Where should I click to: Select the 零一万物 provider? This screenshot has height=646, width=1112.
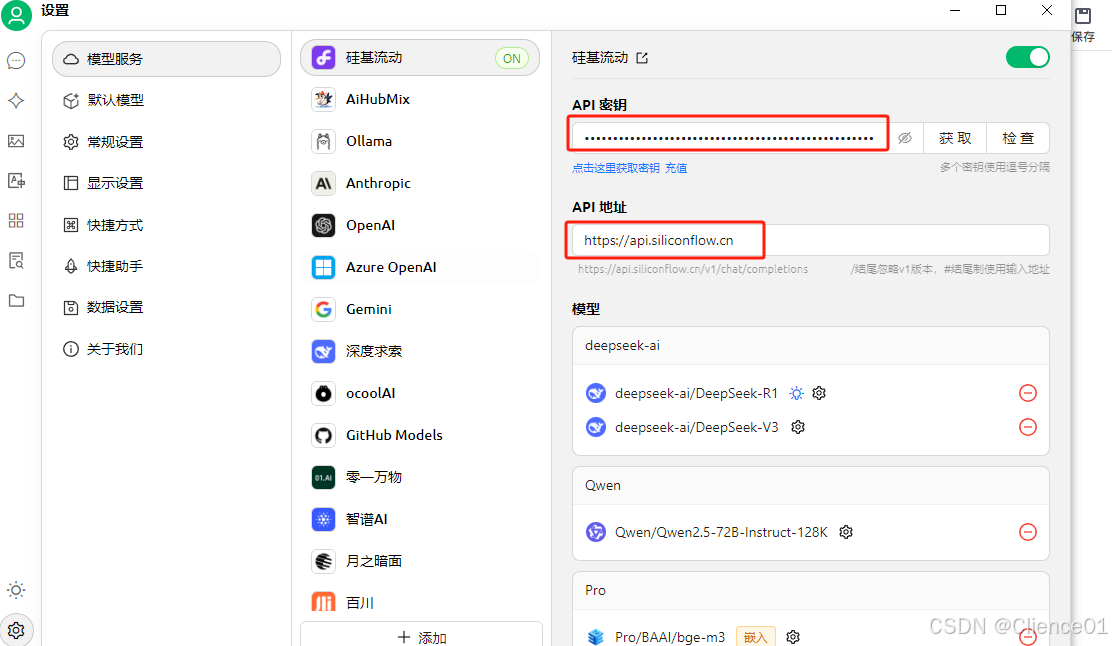pyautogui.click(x=420, y=477)
